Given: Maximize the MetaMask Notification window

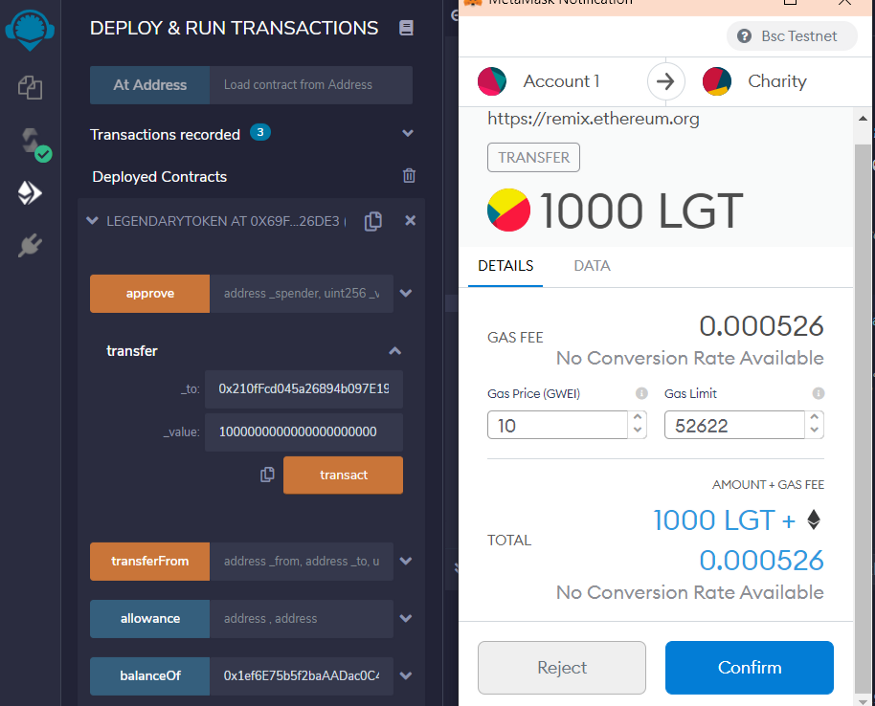Looking at the screenshot, I should tap(790, 3).
